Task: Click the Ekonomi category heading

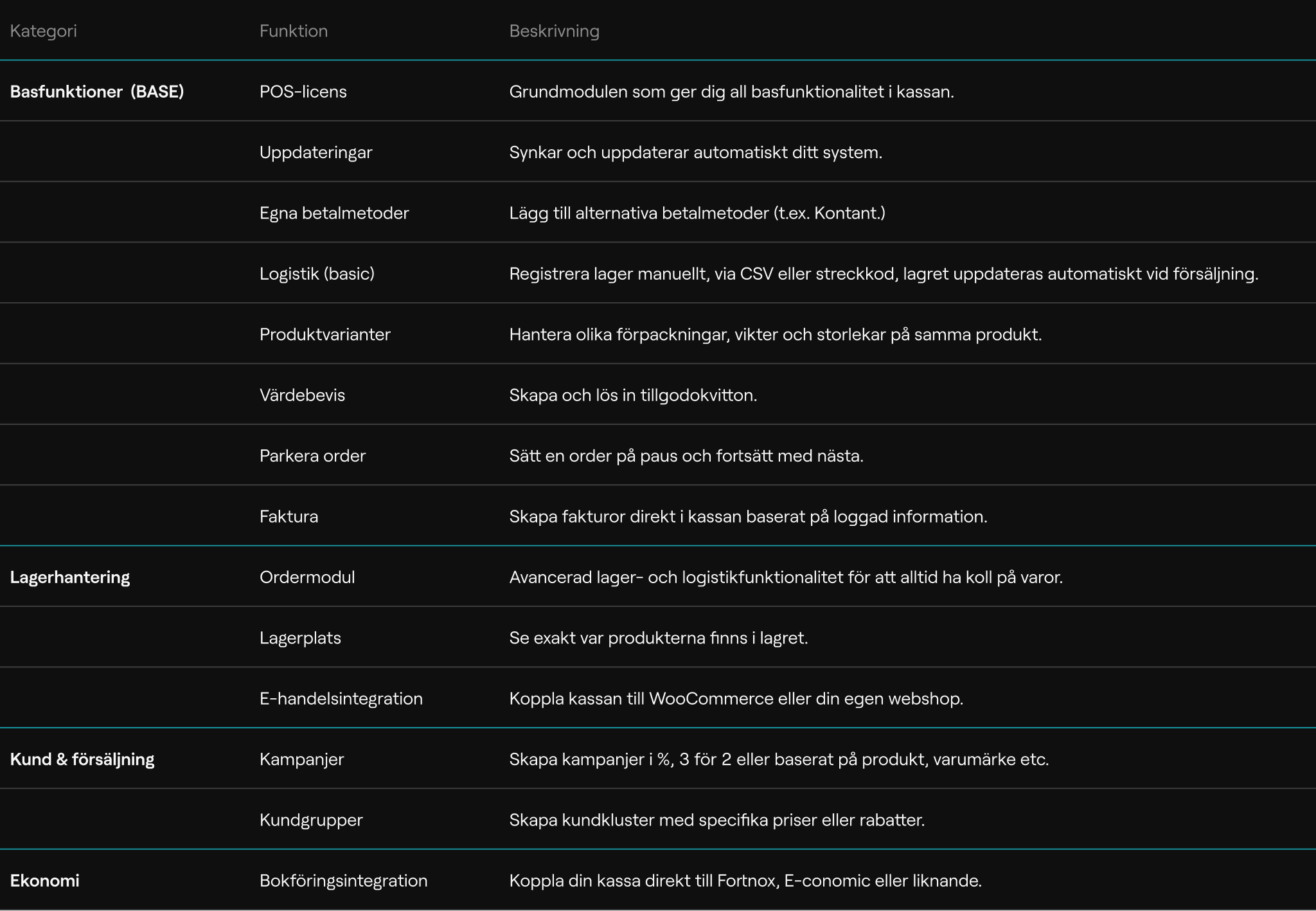Action: (x=45, y=881)
